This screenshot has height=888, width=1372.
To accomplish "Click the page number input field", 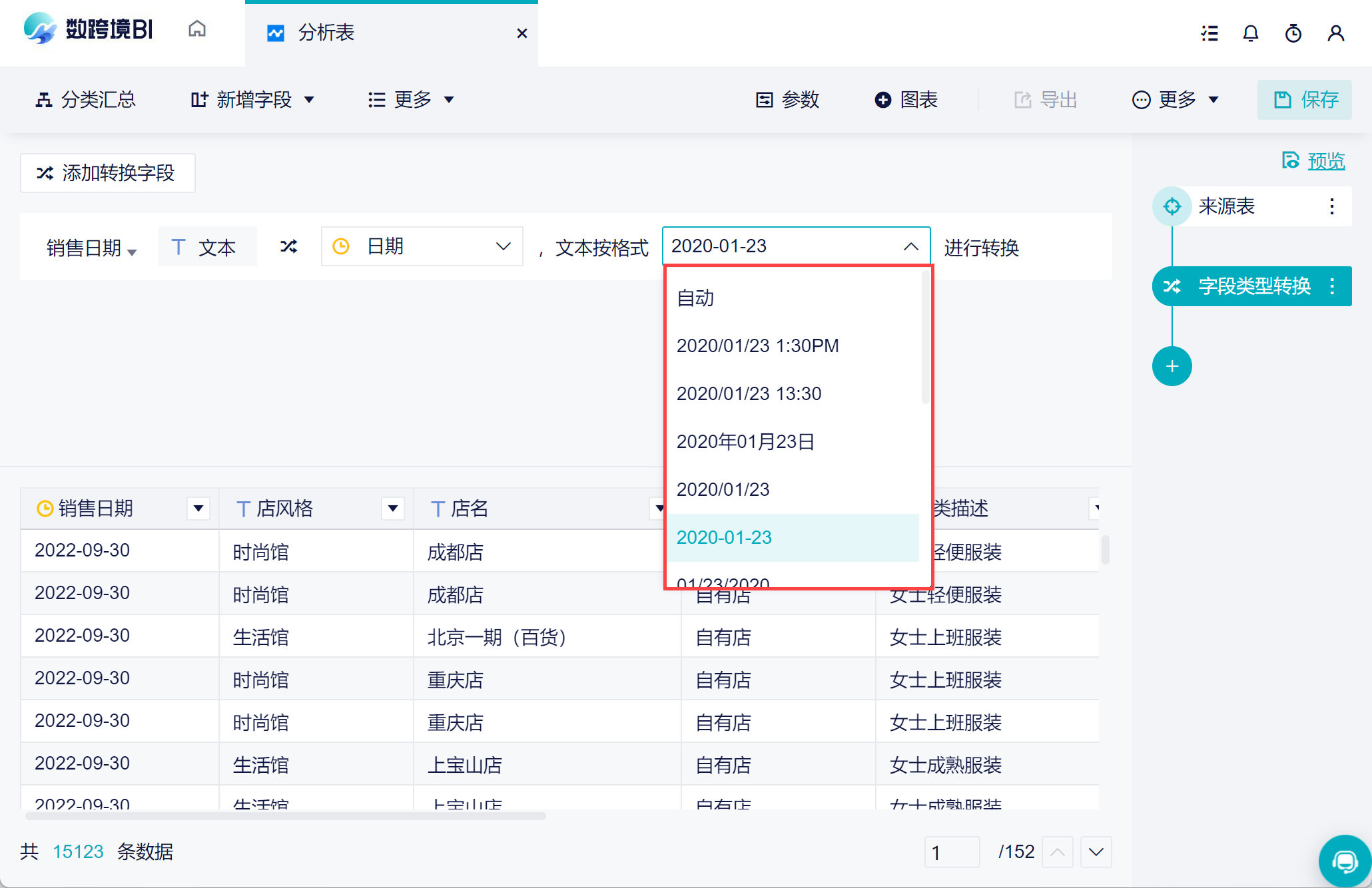I will pyautogui.click(x=952, y=852).
